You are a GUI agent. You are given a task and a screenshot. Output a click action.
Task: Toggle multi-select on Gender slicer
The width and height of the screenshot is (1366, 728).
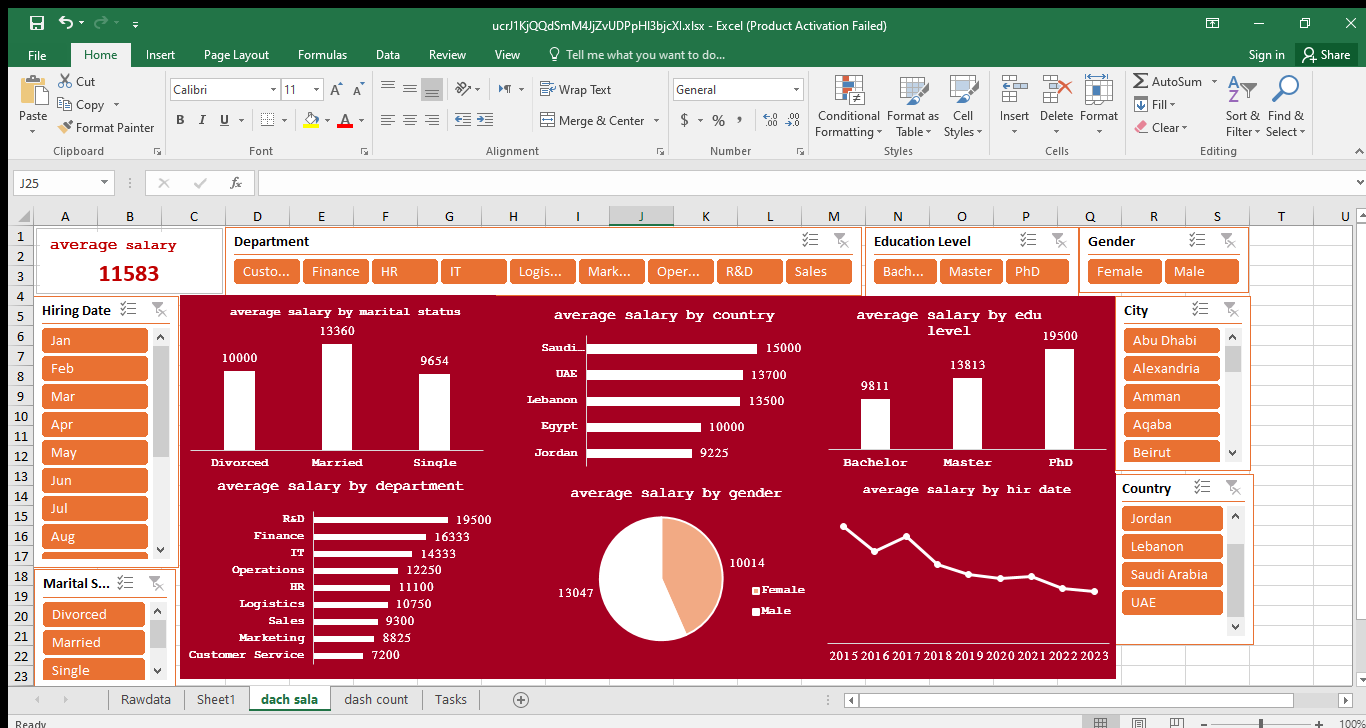point(1197,241)
